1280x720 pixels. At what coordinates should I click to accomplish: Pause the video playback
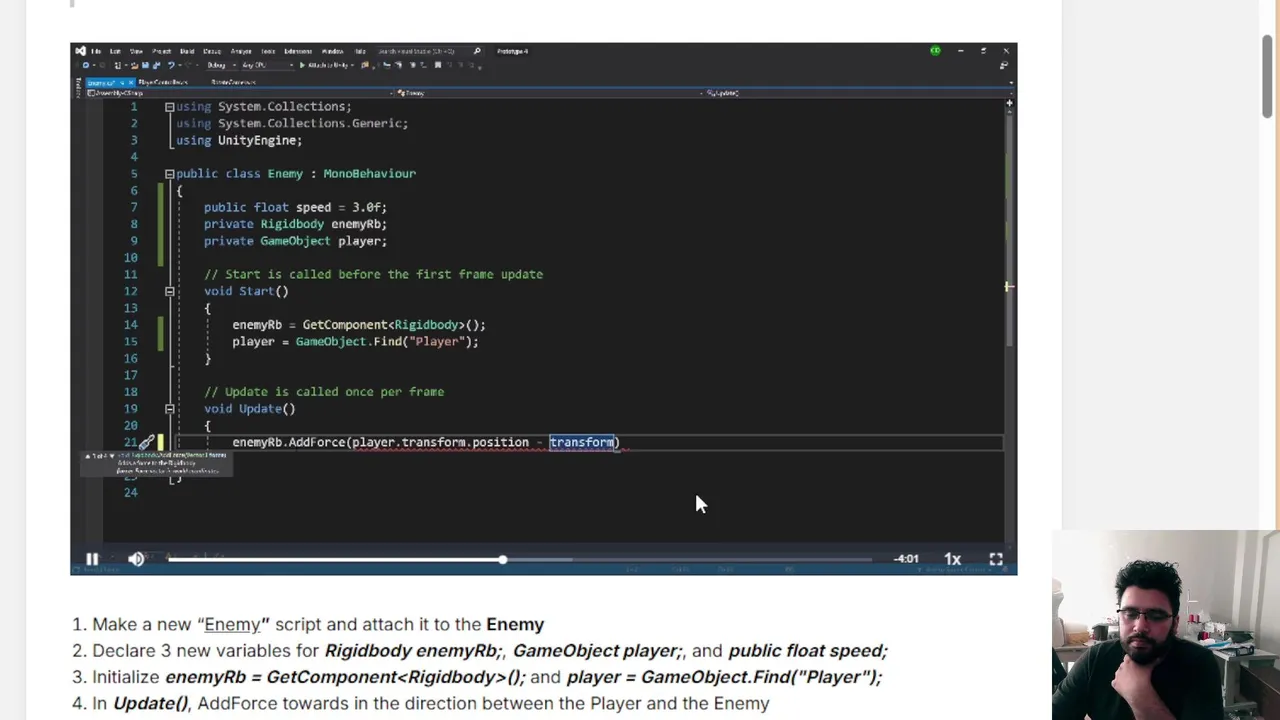coord(91,559)
